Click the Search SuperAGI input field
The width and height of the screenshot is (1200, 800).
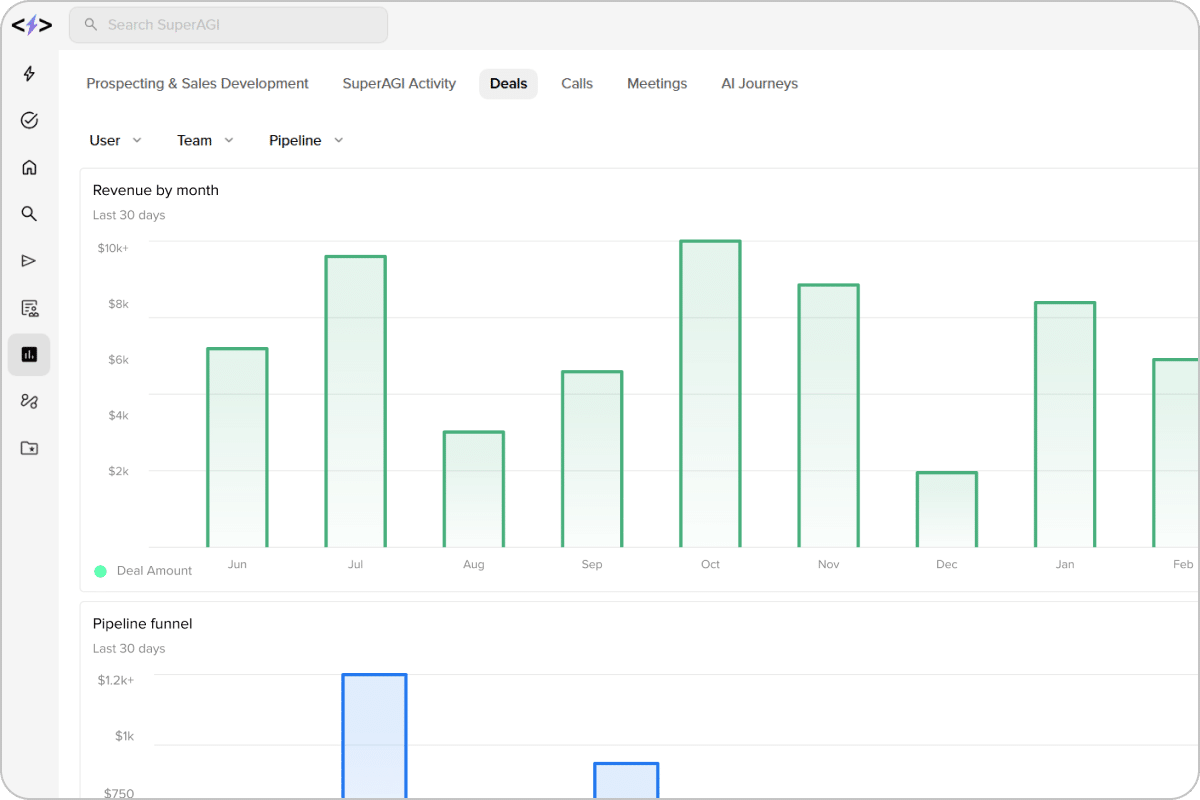(x=228, y=25)
